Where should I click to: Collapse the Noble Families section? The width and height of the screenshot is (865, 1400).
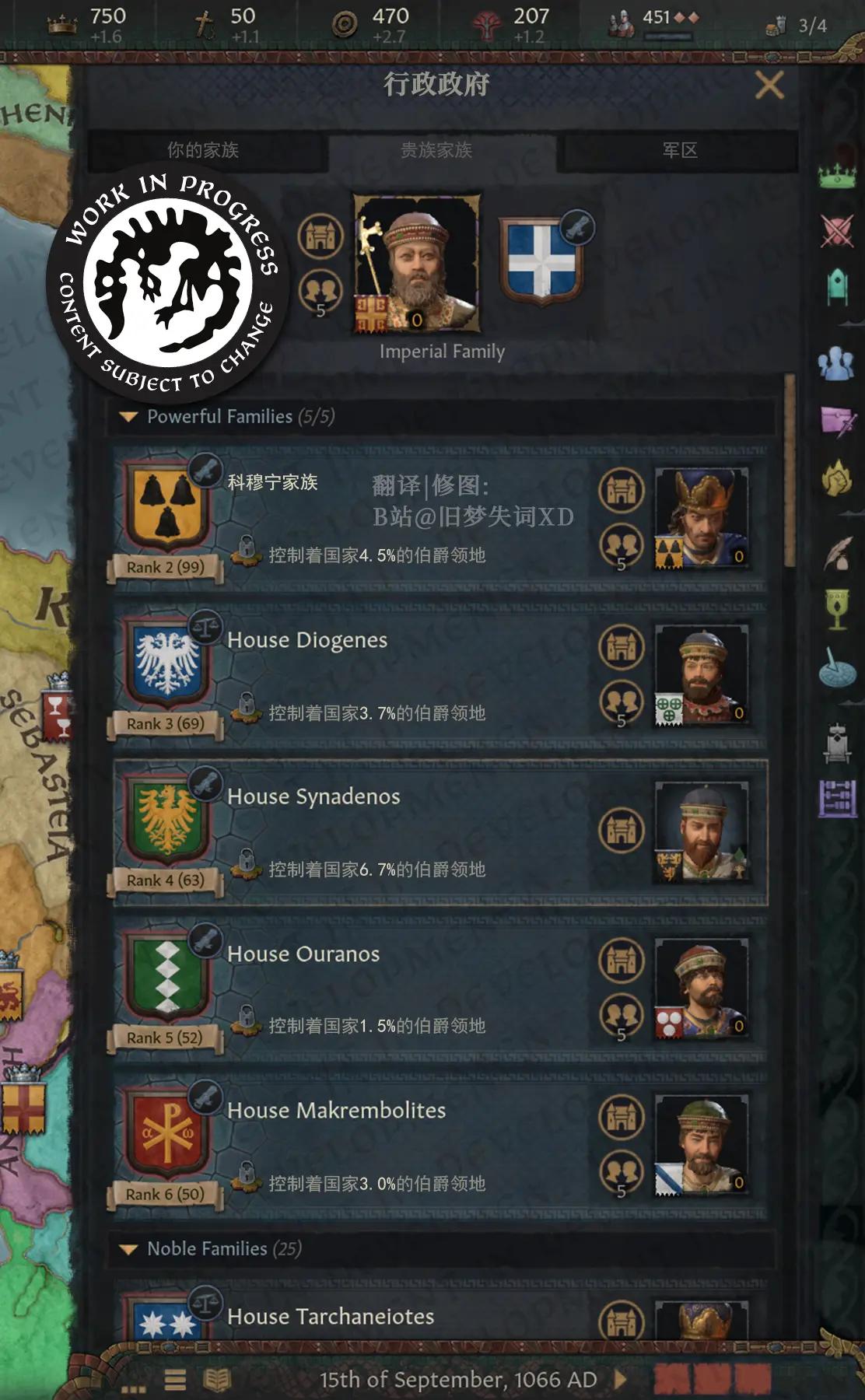pos(128,1249)
